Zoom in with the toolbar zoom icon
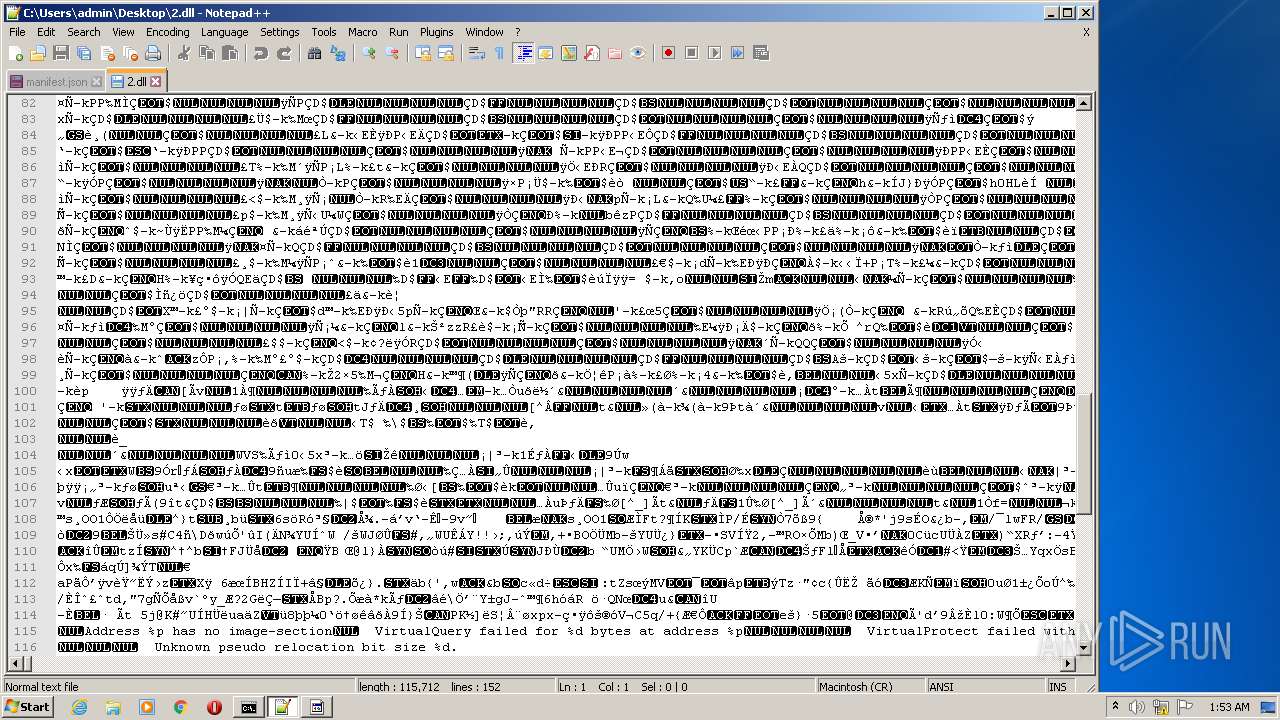This screenshot has height=720, width=1280. coord(370,53)
